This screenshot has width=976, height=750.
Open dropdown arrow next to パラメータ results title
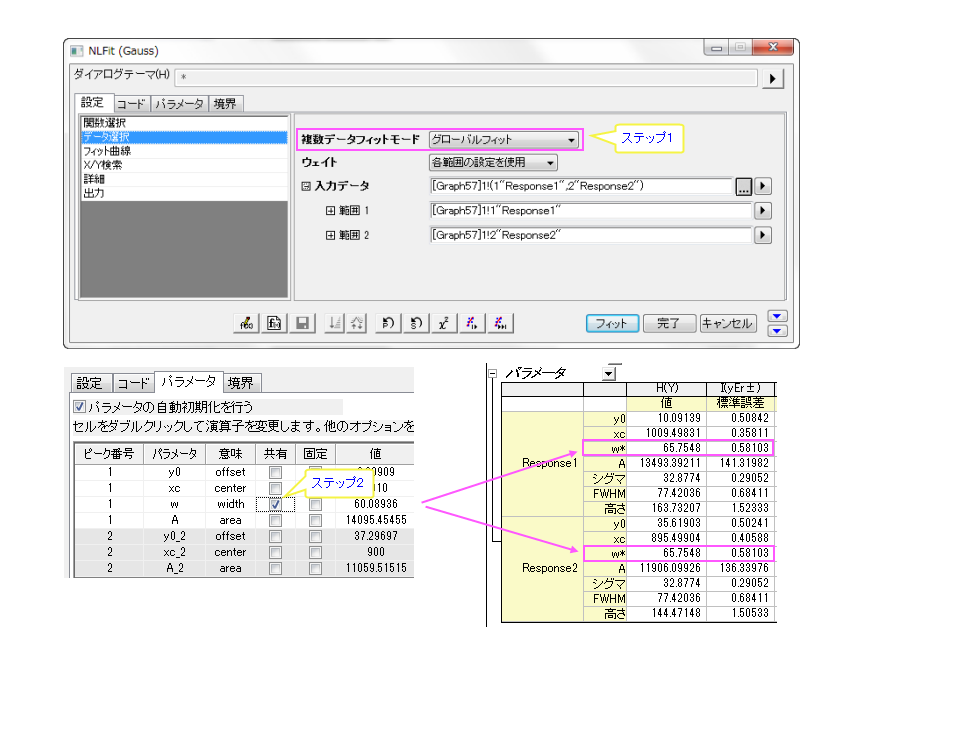[x=609, y=373]
